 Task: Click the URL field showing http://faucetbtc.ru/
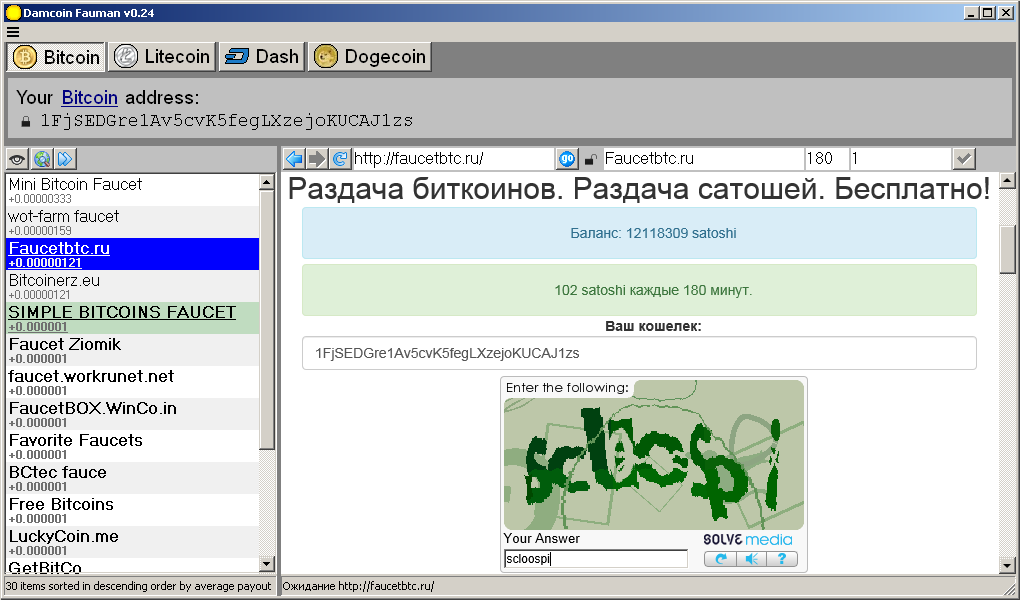[x=453, y=158]
